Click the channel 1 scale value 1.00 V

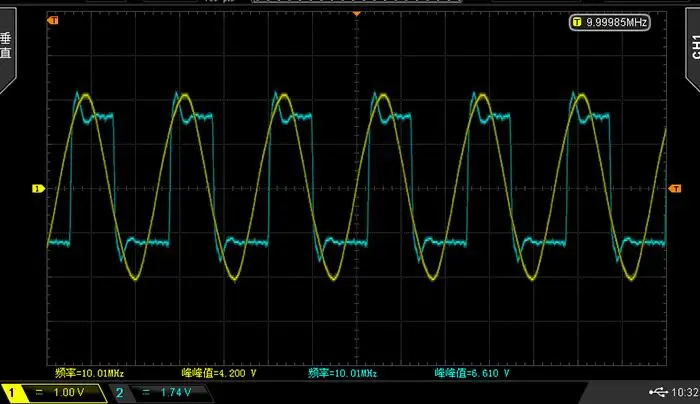(x=69, y=393)
